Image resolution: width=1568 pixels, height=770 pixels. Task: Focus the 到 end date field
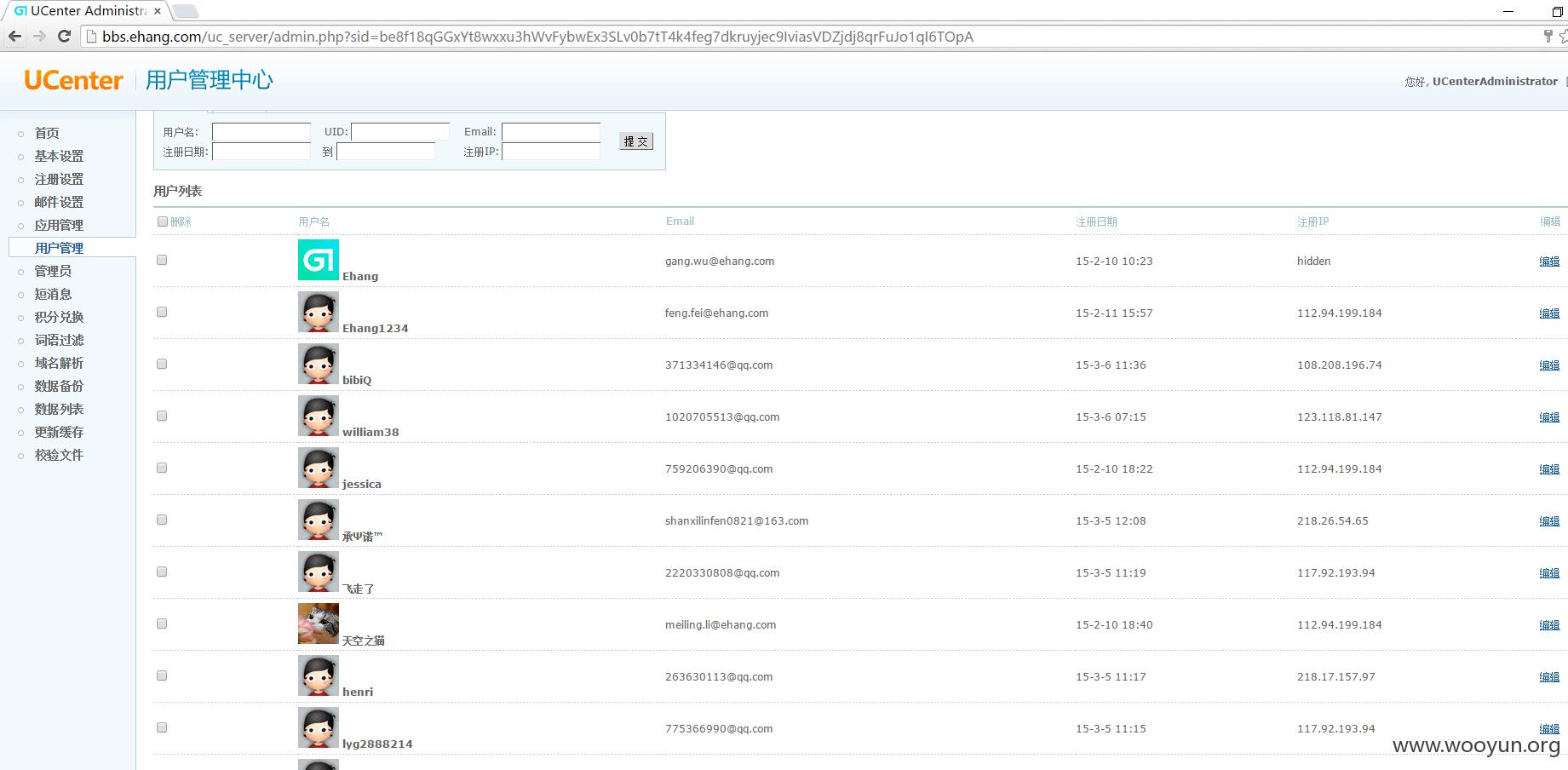[x=386, y=152]
